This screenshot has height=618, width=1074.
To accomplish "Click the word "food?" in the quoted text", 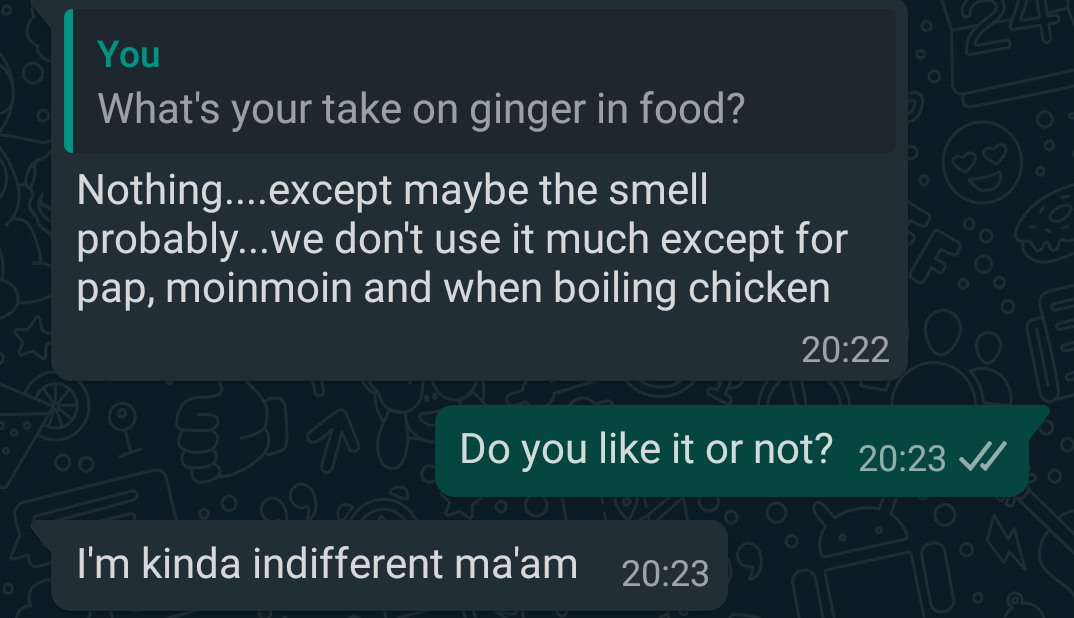I will (x=697, y=109).
